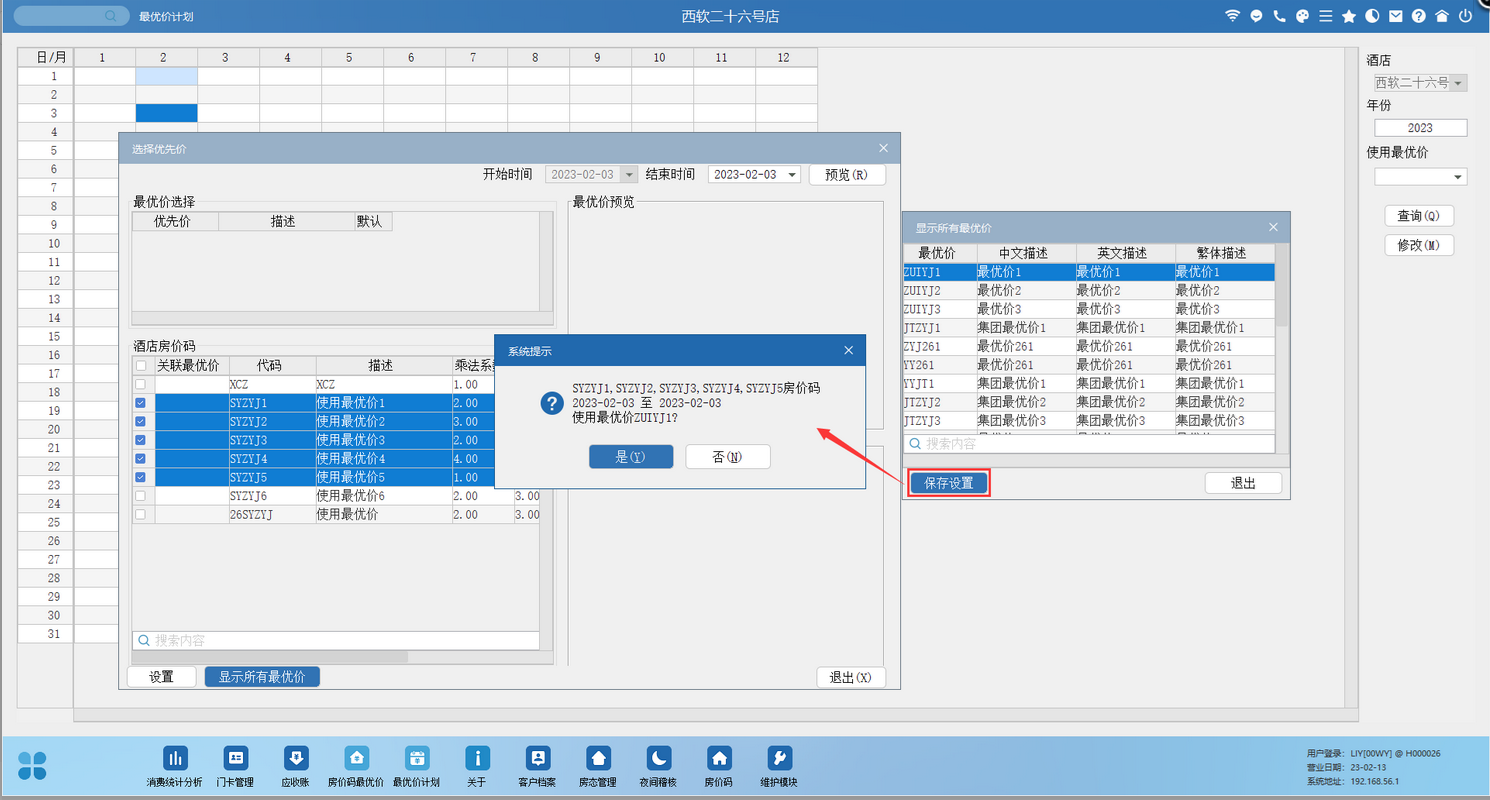This screenshot has width=1490, height=800.
Task: Open the mail envelope icon in header
Action: click(x=1395, y=16)
